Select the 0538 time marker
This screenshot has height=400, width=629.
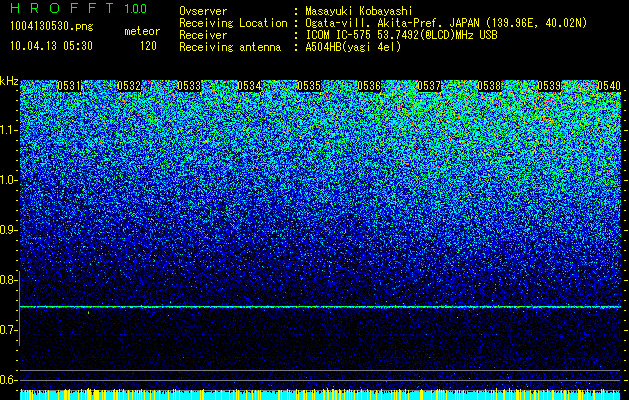[x=489, y=86]
